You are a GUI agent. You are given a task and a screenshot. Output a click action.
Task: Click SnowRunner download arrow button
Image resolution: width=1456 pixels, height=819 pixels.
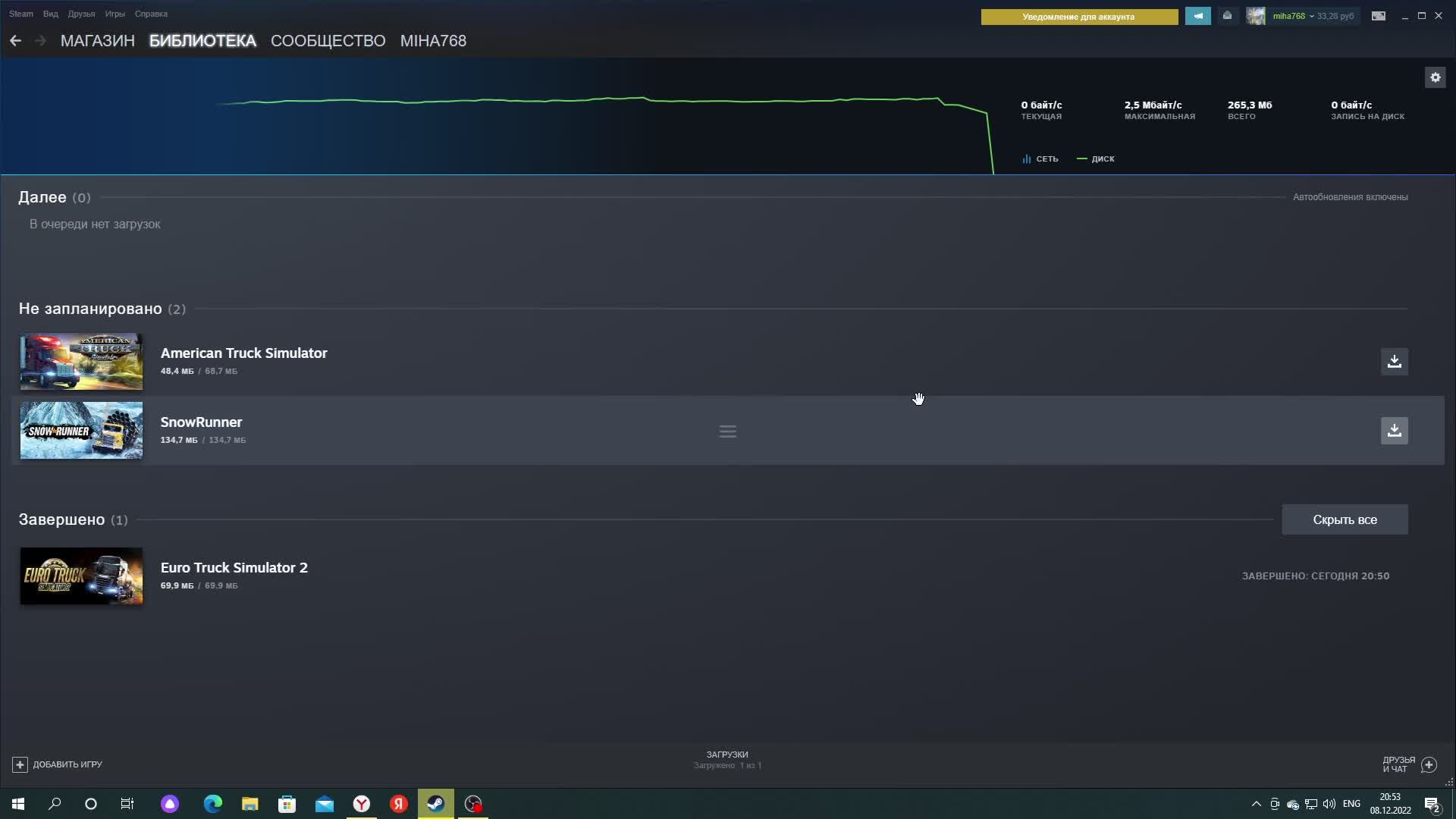click(1394, 431)
